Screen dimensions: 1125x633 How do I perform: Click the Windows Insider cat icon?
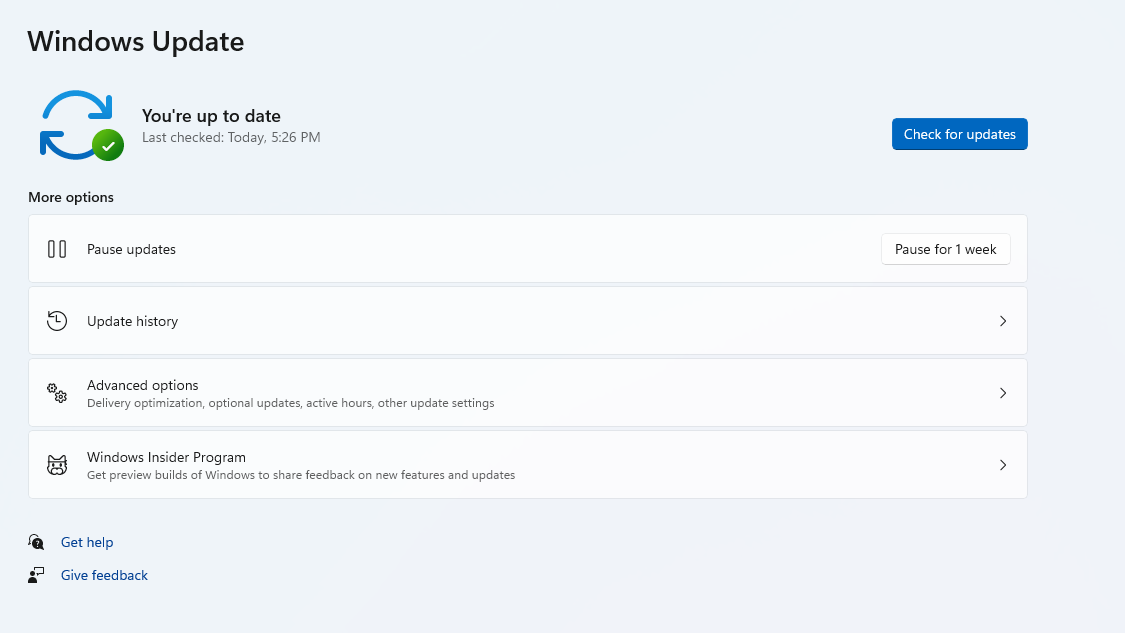[57, 465]
